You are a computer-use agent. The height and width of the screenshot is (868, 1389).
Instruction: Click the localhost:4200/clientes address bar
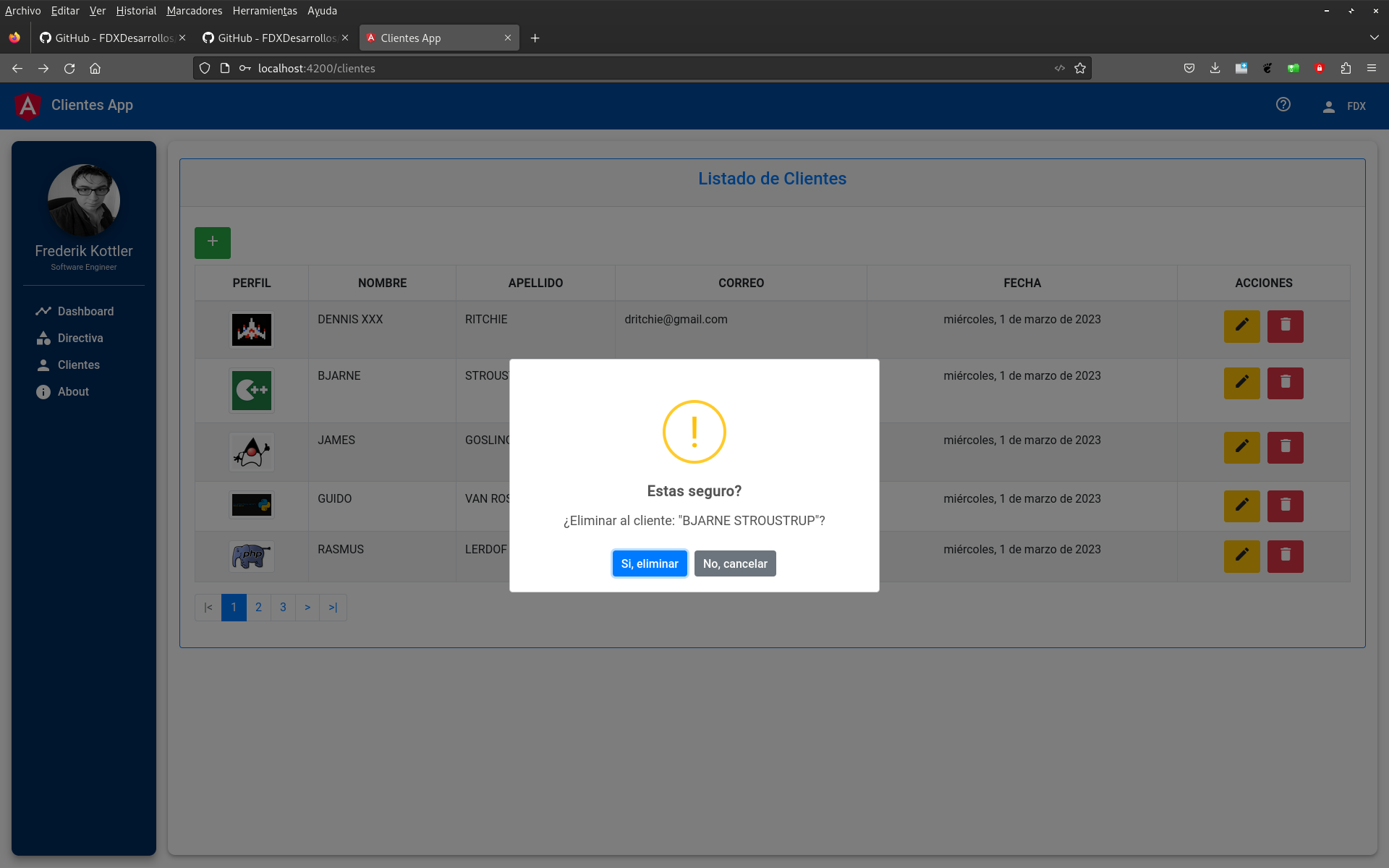point(642,68)
